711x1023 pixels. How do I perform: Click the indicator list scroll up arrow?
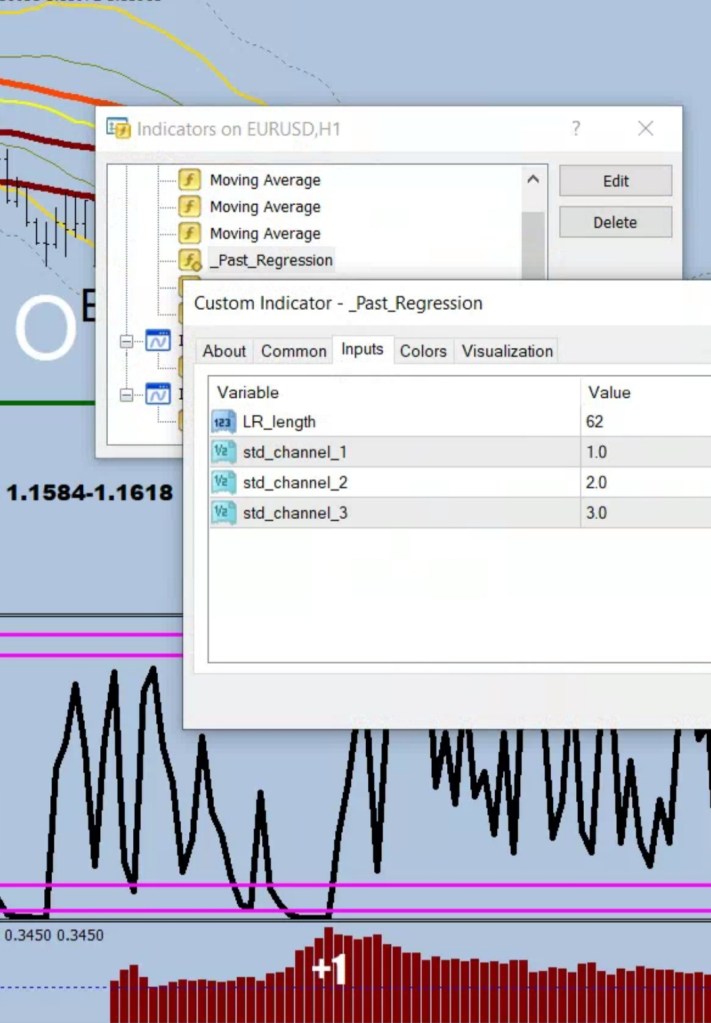[x=533, y=180]
